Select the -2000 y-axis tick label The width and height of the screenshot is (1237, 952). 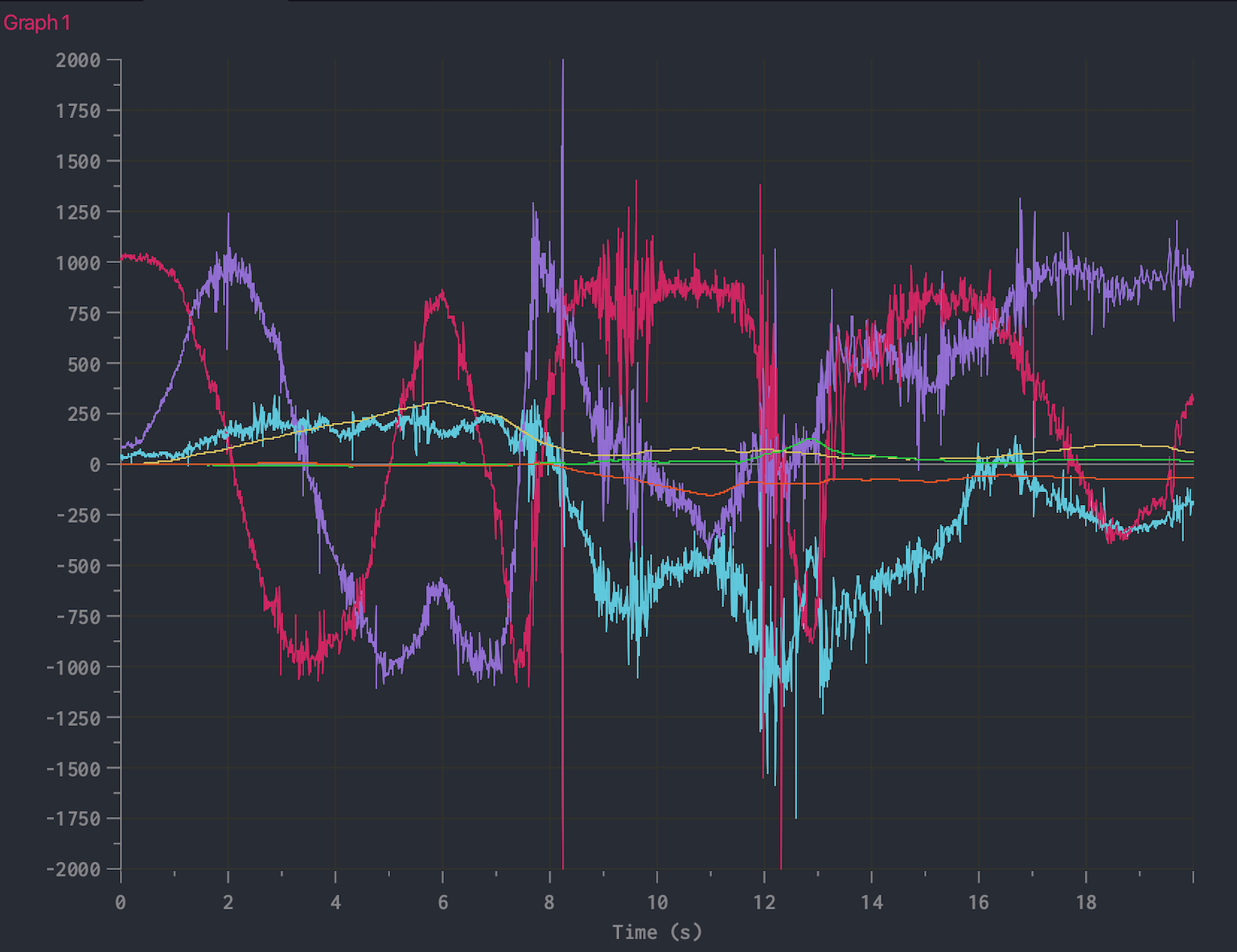[x=73, y=869]
